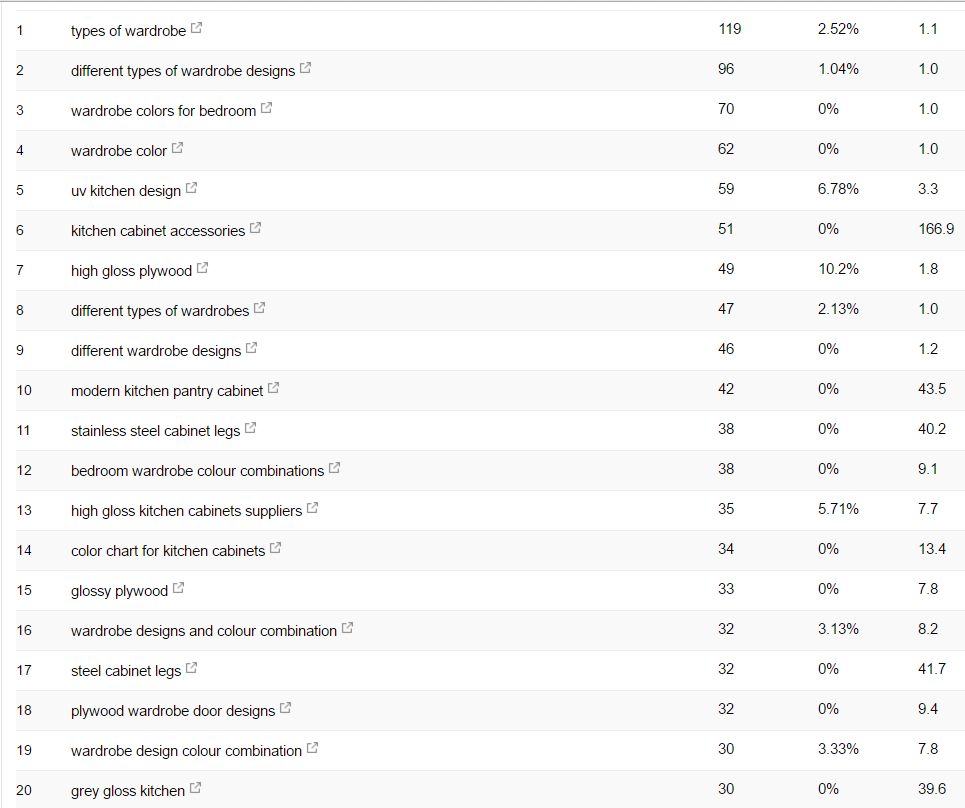The width and height of the screenshot is (965, 808).
Task: Select the different types of wardrobe designs query
Action: click(183, 71)
